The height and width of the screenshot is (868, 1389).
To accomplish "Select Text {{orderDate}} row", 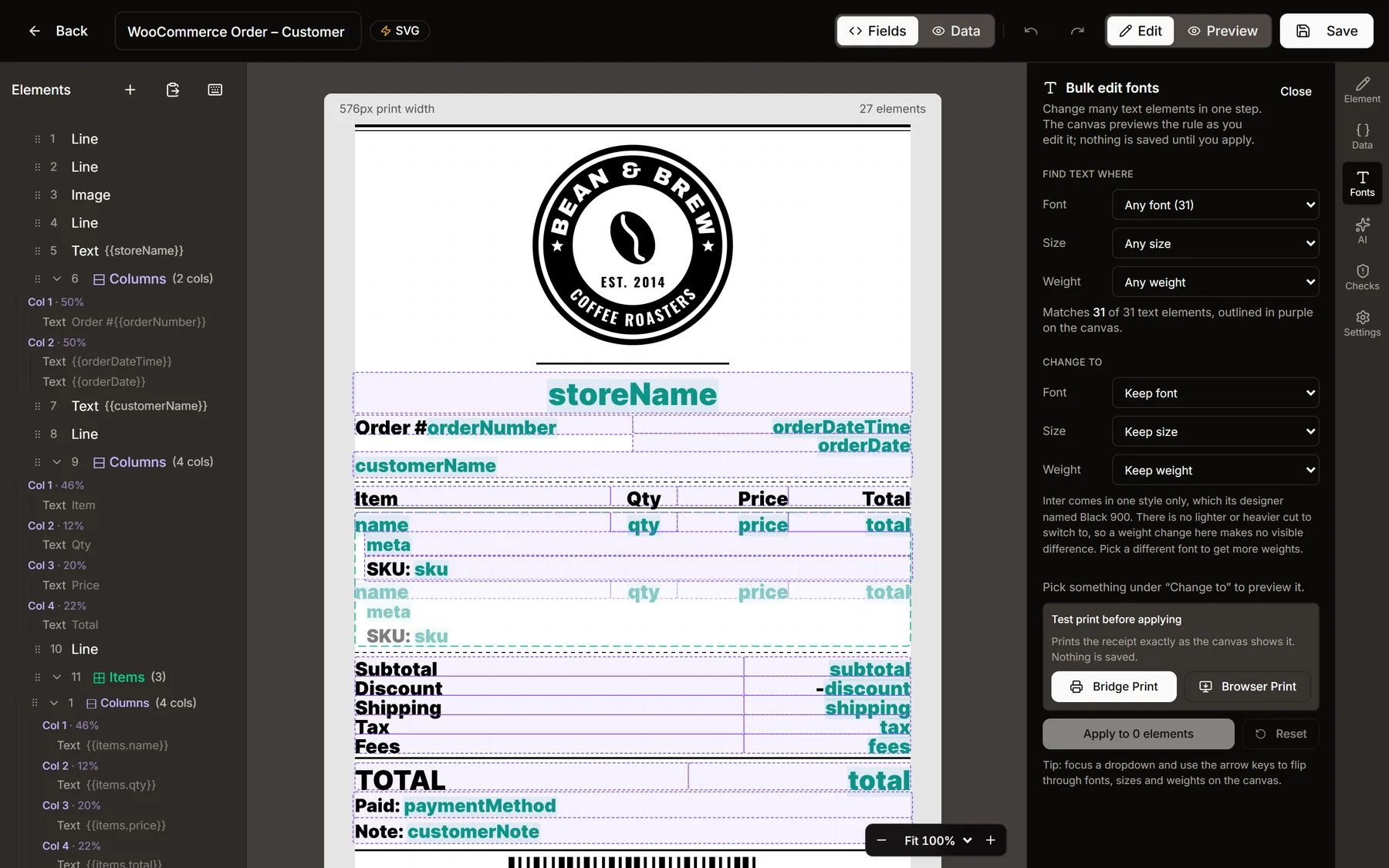I will coord(94,382).
